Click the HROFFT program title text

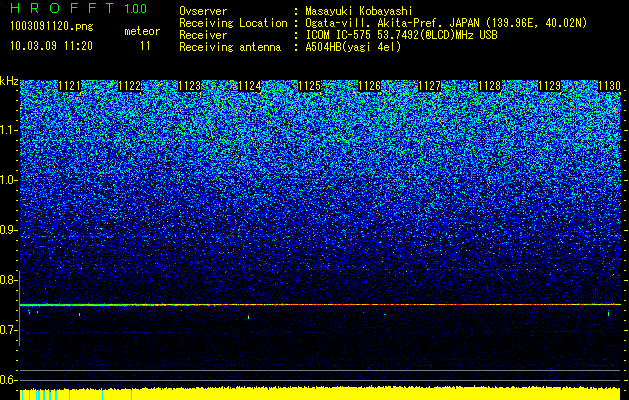tap(61, 8)
